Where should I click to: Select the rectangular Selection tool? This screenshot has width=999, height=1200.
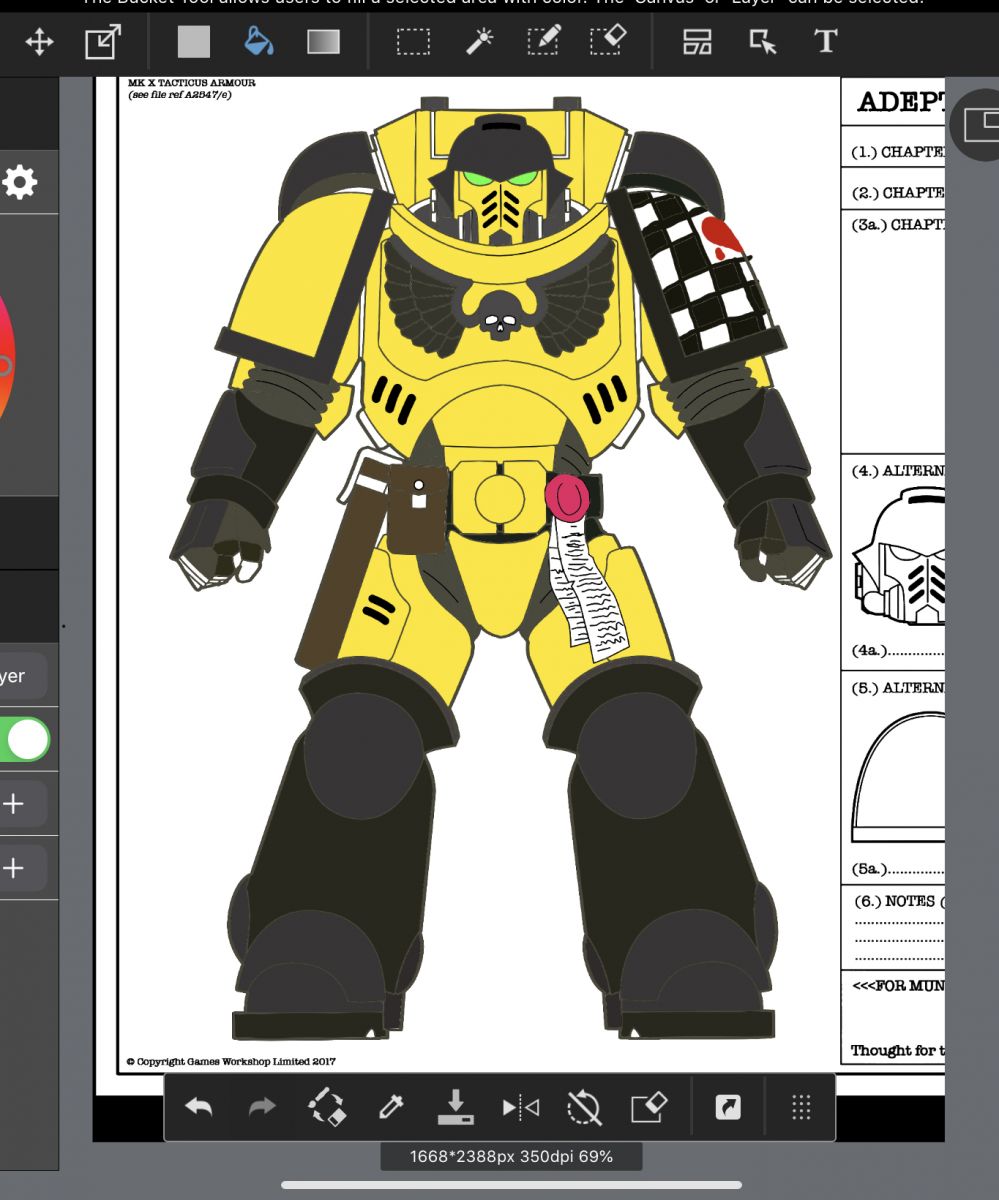[413, 42]
